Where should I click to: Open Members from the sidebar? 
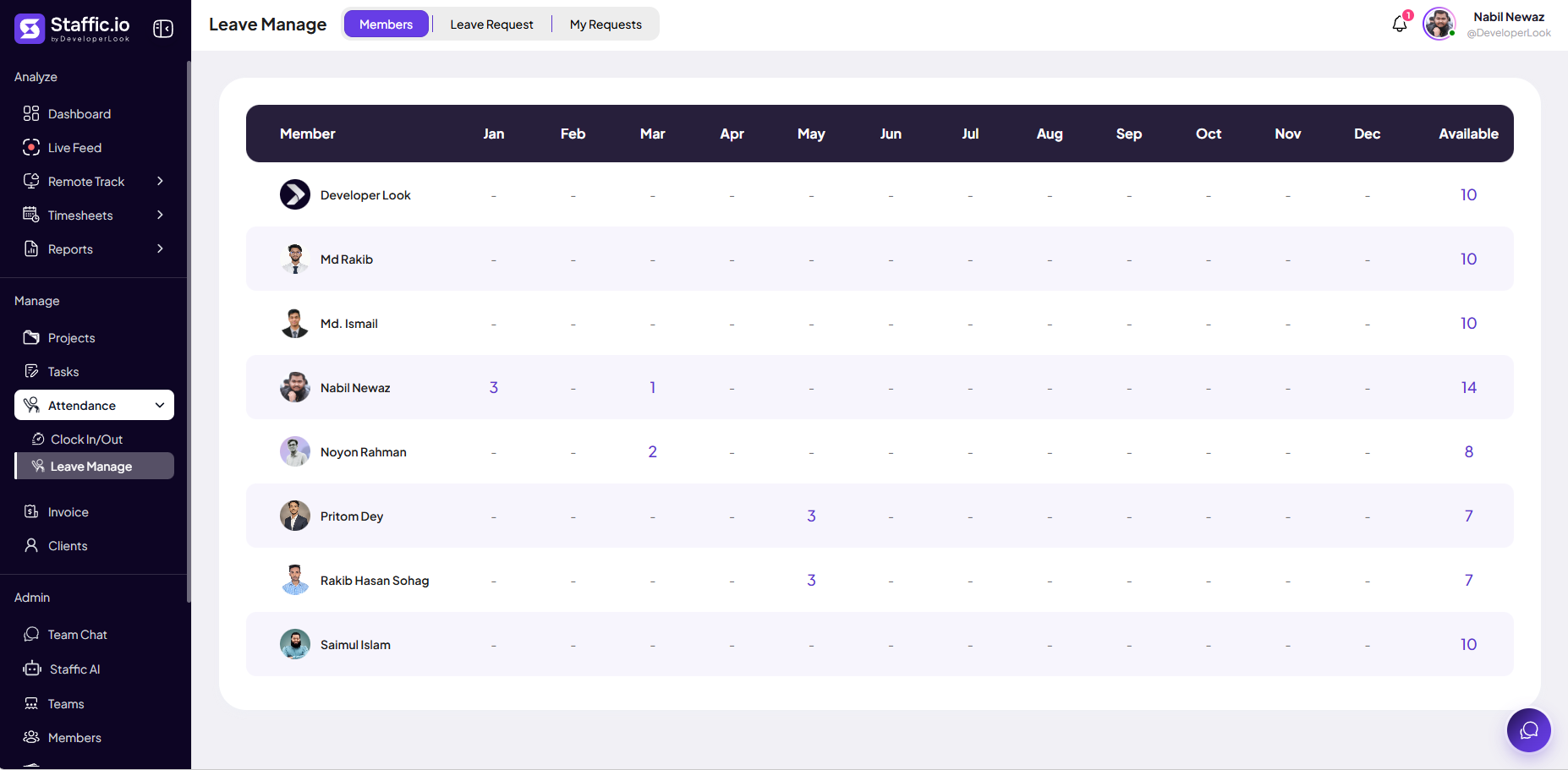(74, 737)
